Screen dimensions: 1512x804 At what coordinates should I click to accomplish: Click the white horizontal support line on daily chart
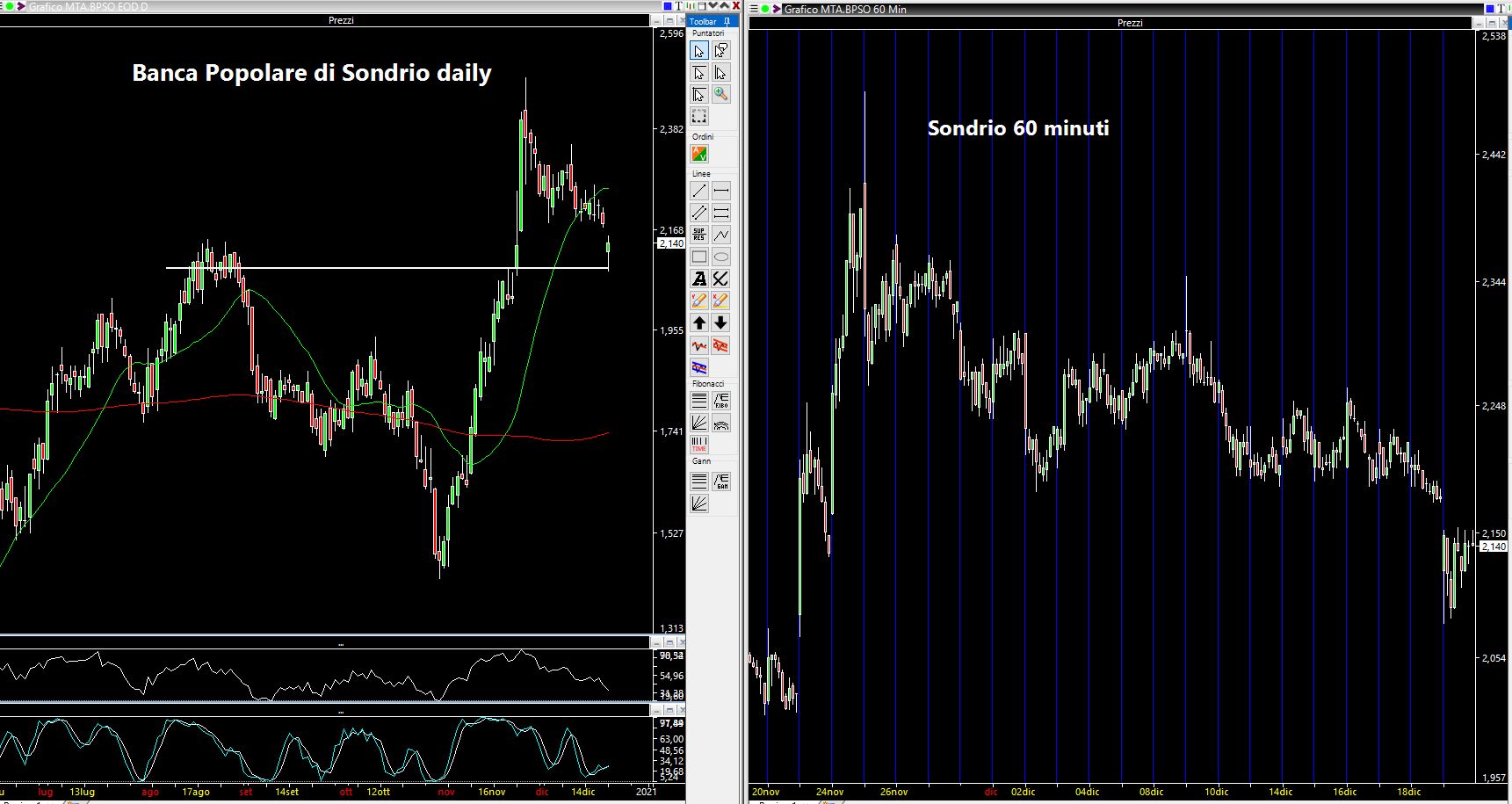coord(387,267)
